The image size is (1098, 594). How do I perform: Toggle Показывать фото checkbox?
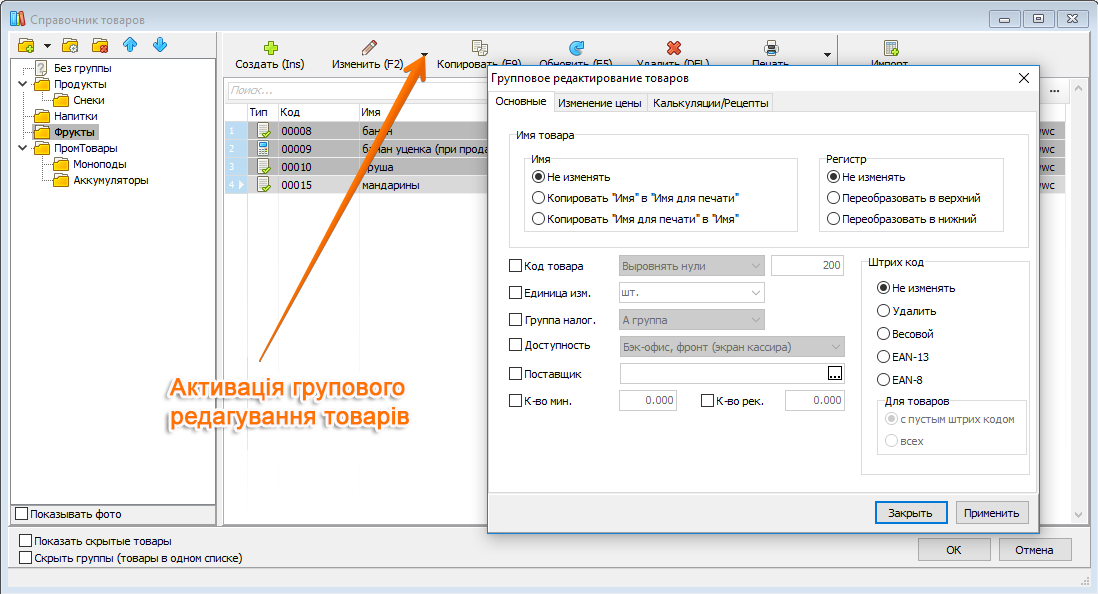(22, 514)
